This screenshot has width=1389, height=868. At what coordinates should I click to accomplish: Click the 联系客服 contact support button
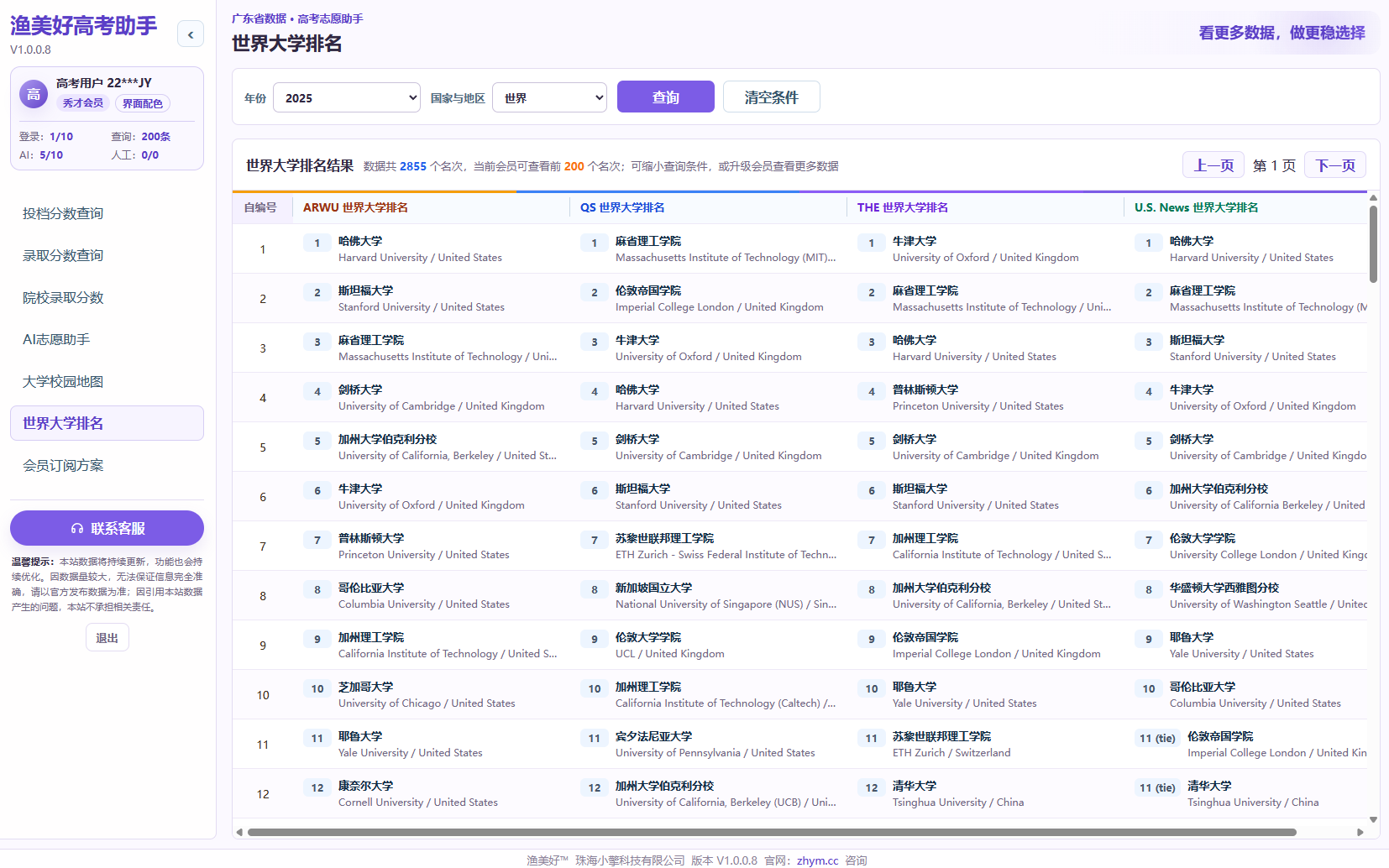(107, 528)
